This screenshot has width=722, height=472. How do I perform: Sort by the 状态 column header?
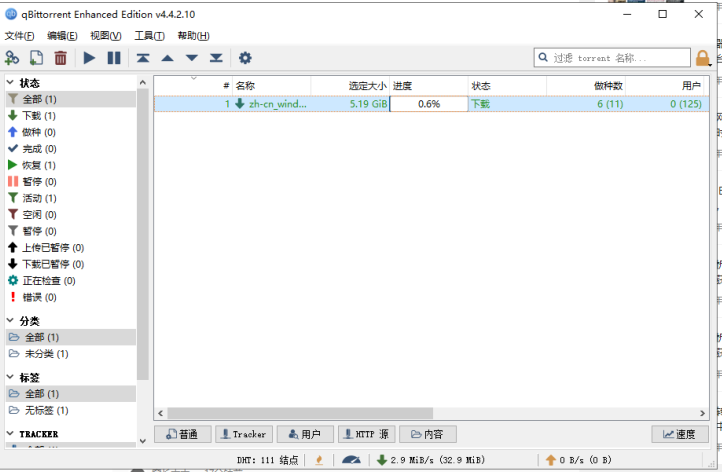507,86
